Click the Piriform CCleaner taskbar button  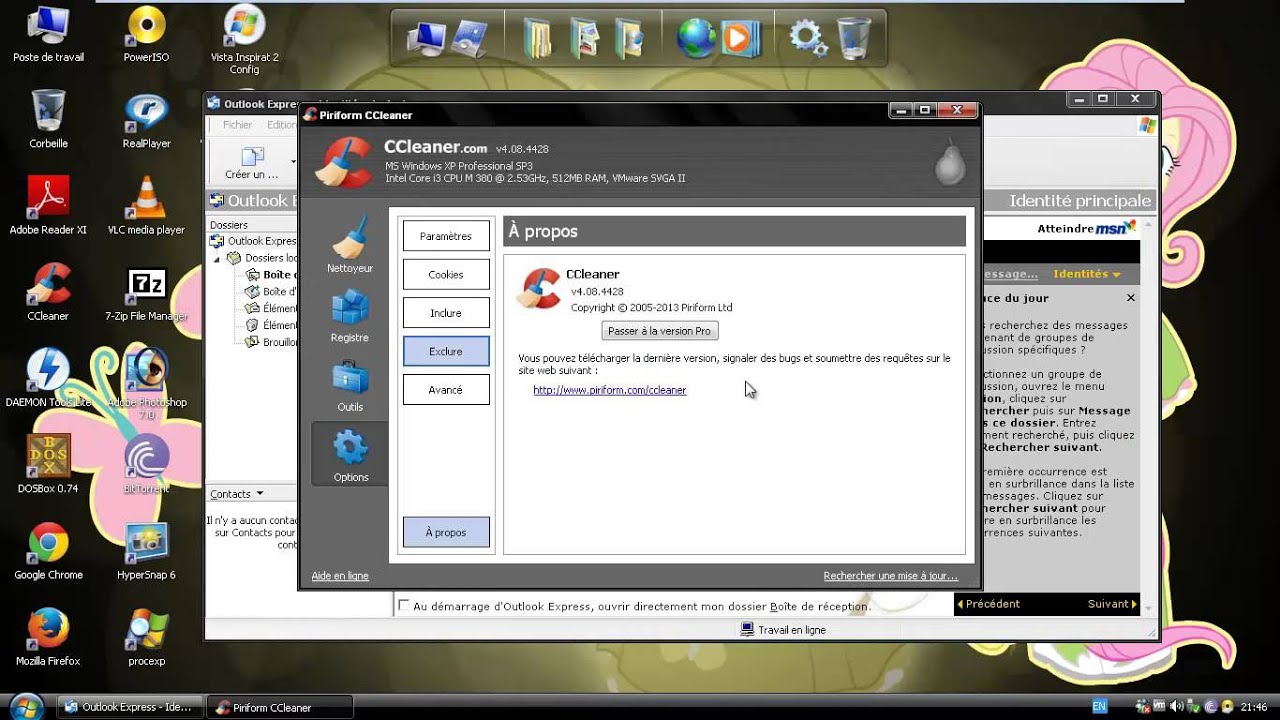tap(280, 707)
